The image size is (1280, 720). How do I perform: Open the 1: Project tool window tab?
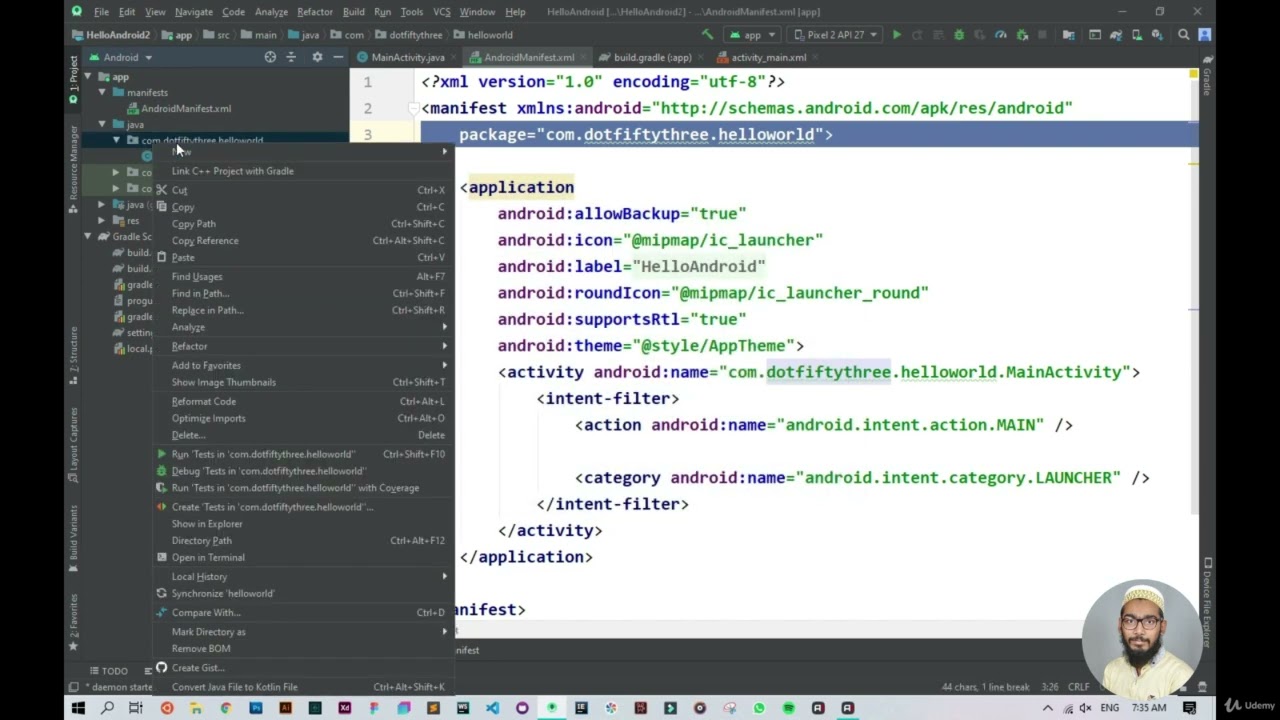tap(73, 80)
